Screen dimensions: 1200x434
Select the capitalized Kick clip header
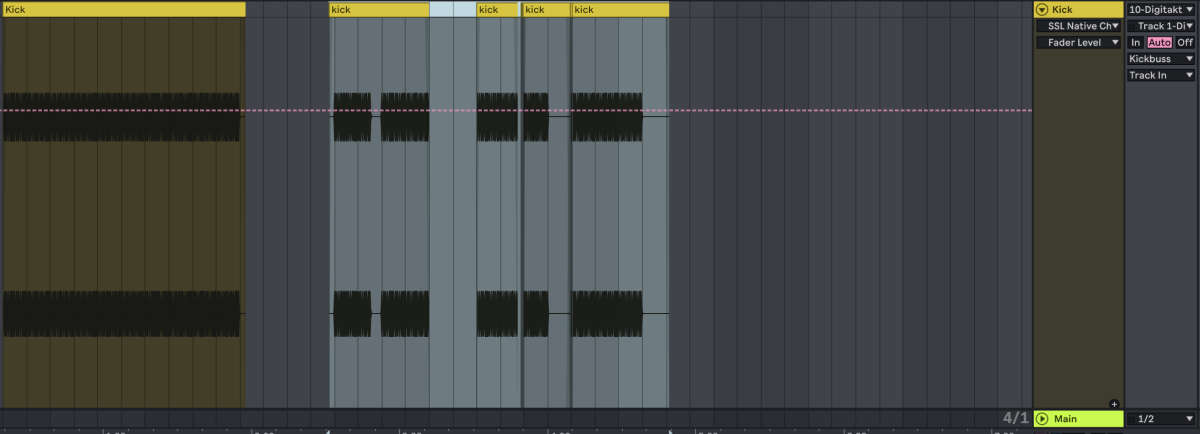pyautogui.click(x=123, y=9)
